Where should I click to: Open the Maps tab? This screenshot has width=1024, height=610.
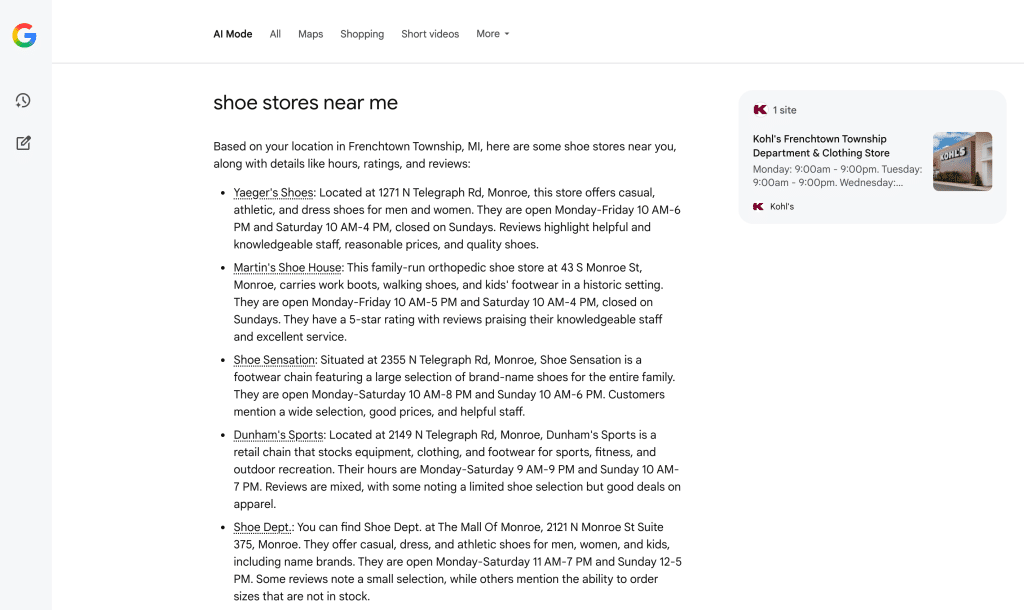[x=310, y=34]
